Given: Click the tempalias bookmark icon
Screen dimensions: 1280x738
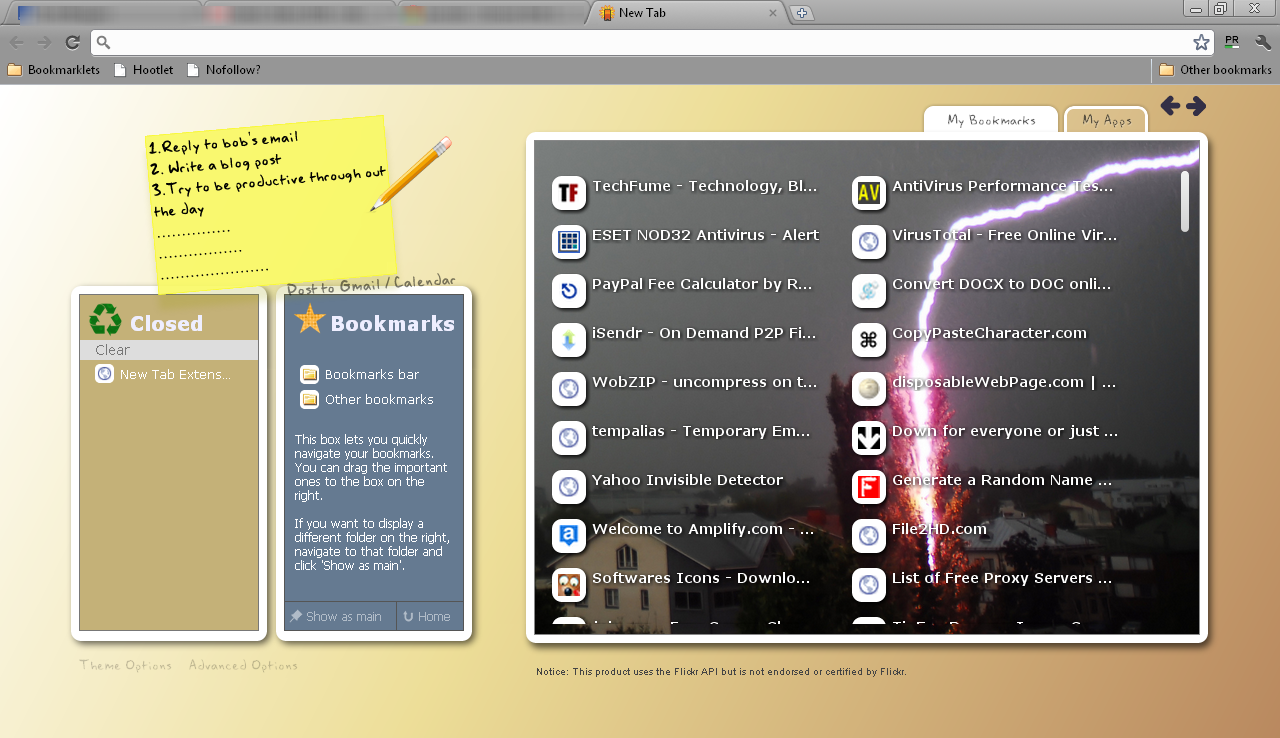Looking at the screenshot, I should pyautogui.click(x=569, y=438).
